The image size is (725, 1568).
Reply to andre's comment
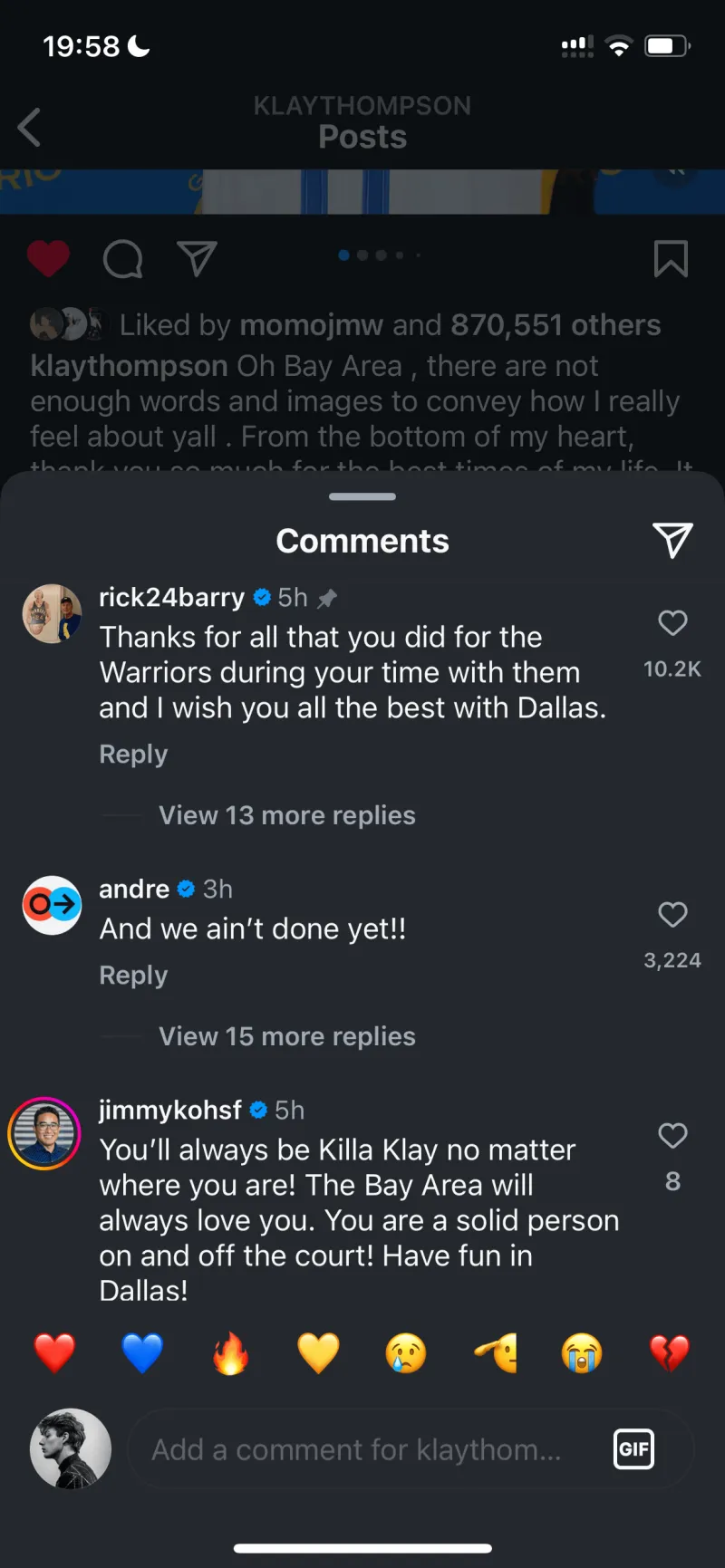133,976
